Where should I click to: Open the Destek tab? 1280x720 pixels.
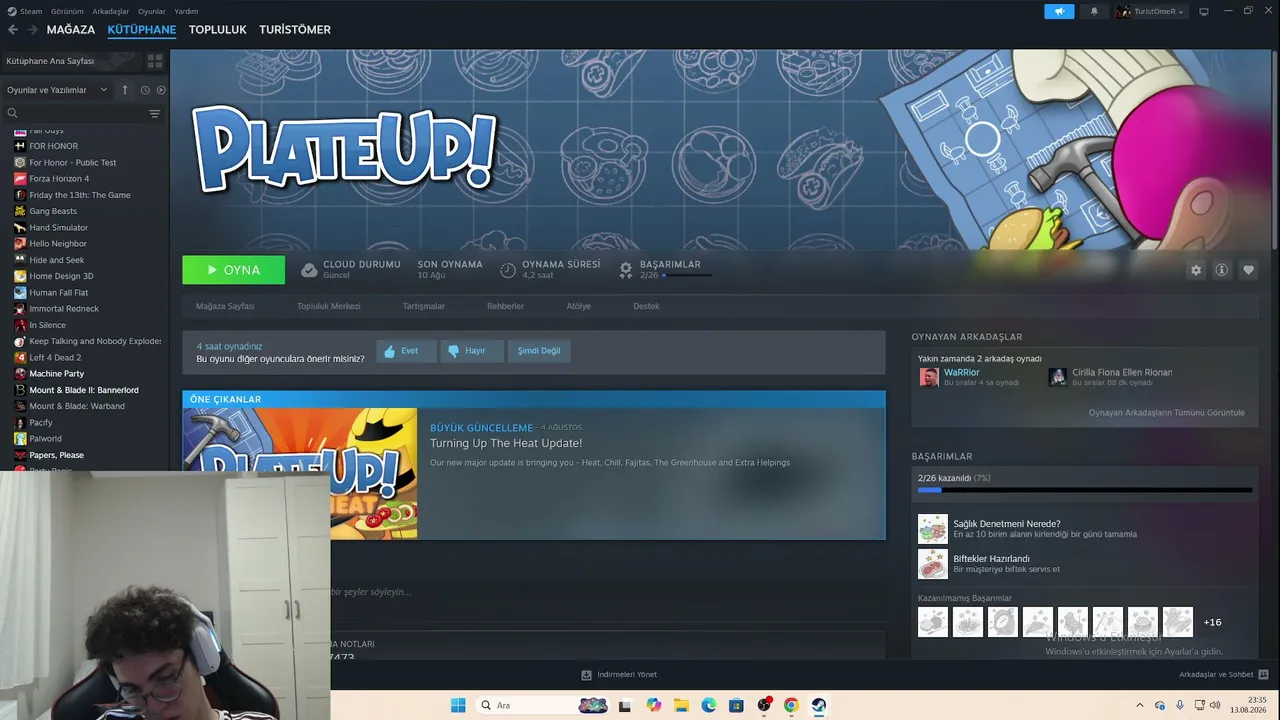(x=646, y=306)
